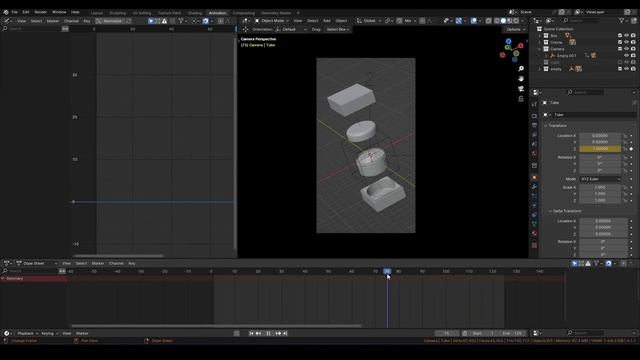Open the Render menu
The height and width of the screenshot is (360, 640).
[40, 12]
